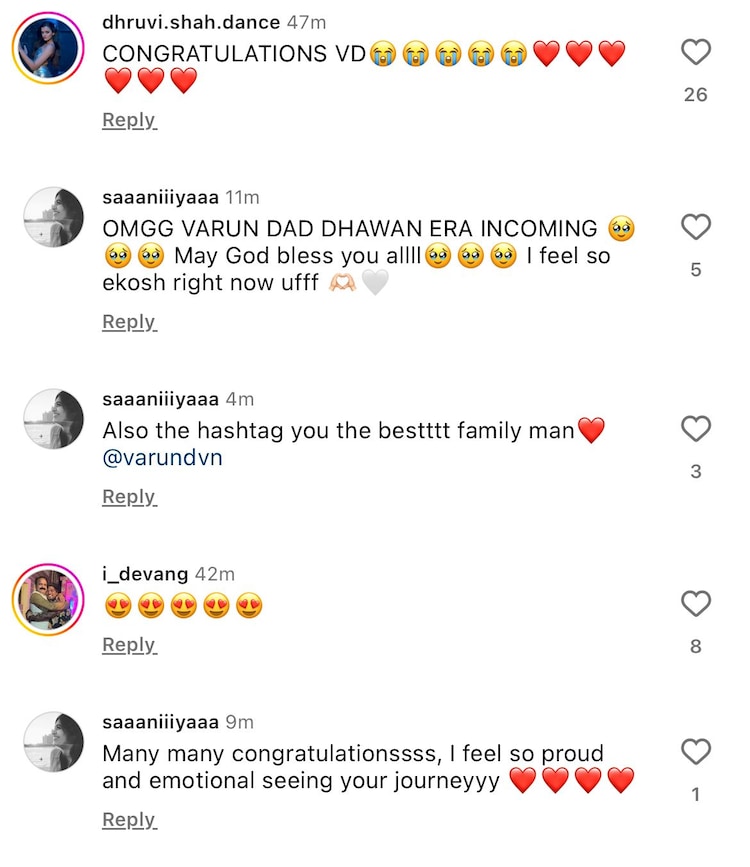View the 26 likes on dhruvi's comment
The height and width of the screenshot is (867, 750).
click(696, 95)
